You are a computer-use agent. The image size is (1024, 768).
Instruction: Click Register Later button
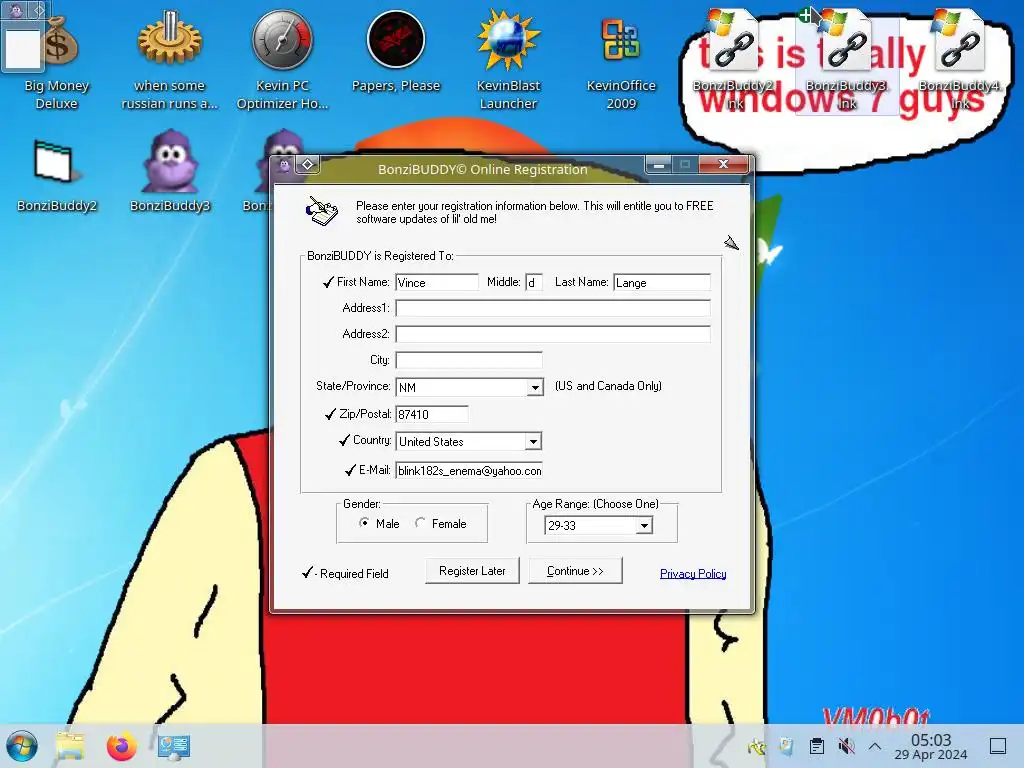click(472, 571)
